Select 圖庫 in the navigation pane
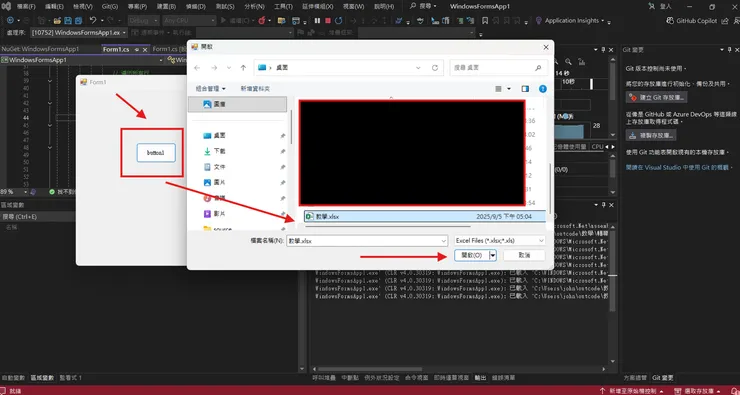The width and height of the screenshot is (740, 395). click(237, 104)
